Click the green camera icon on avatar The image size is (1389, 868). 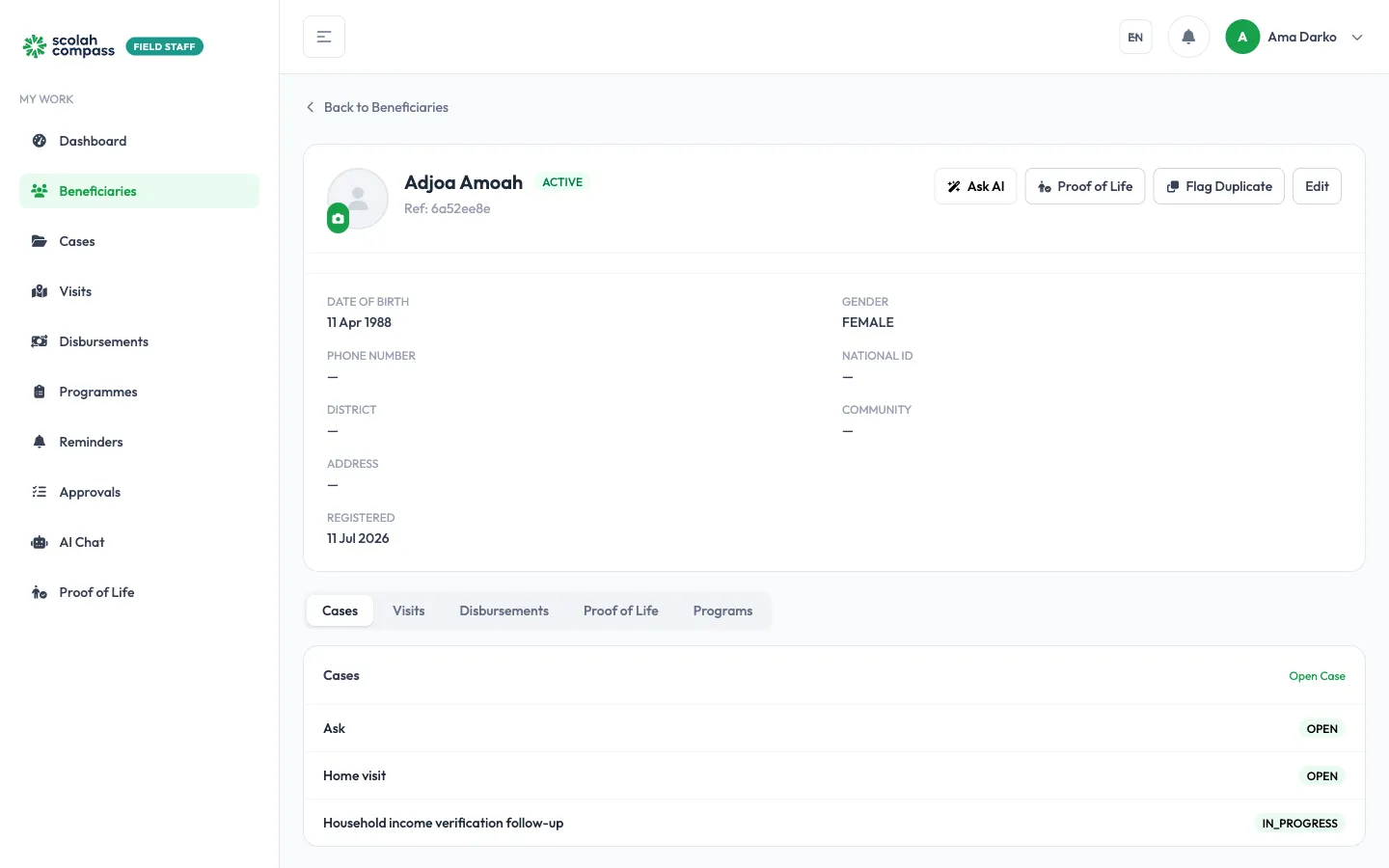338,219
